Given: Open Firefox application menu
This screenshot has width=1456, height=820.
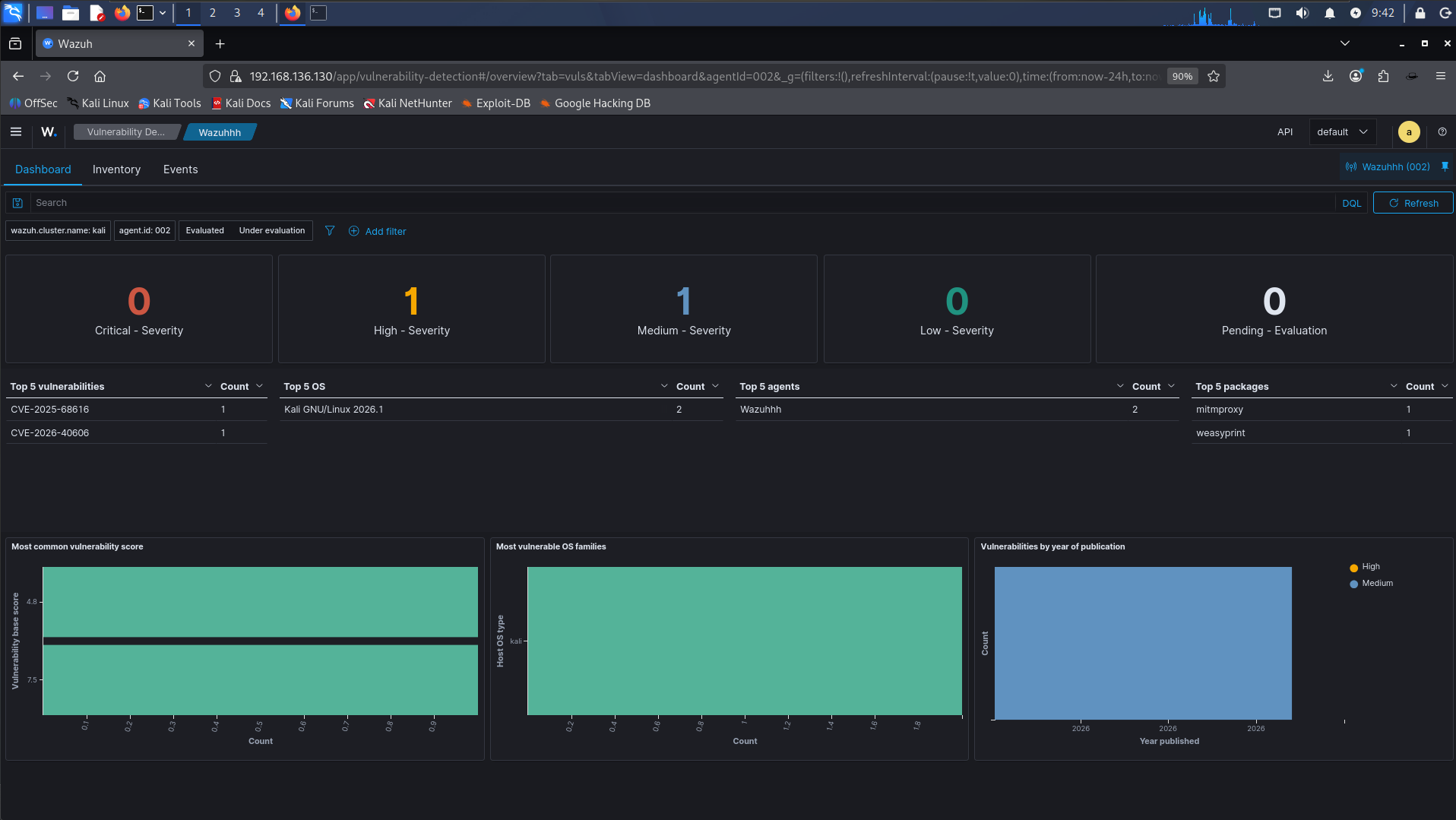Looking at the screenshot, I should click(x=1440, y=76).
